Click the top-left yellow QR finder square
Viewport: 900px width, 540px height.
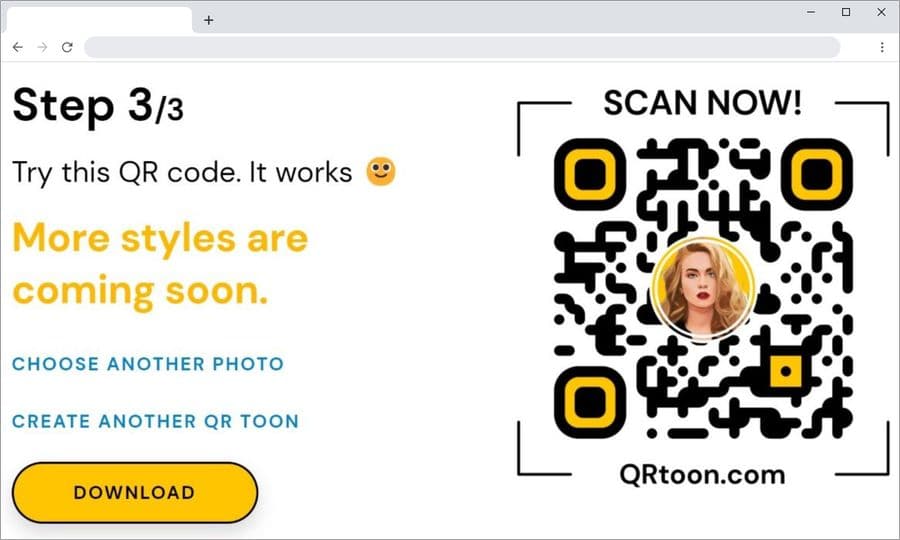(x=590, y=174)
